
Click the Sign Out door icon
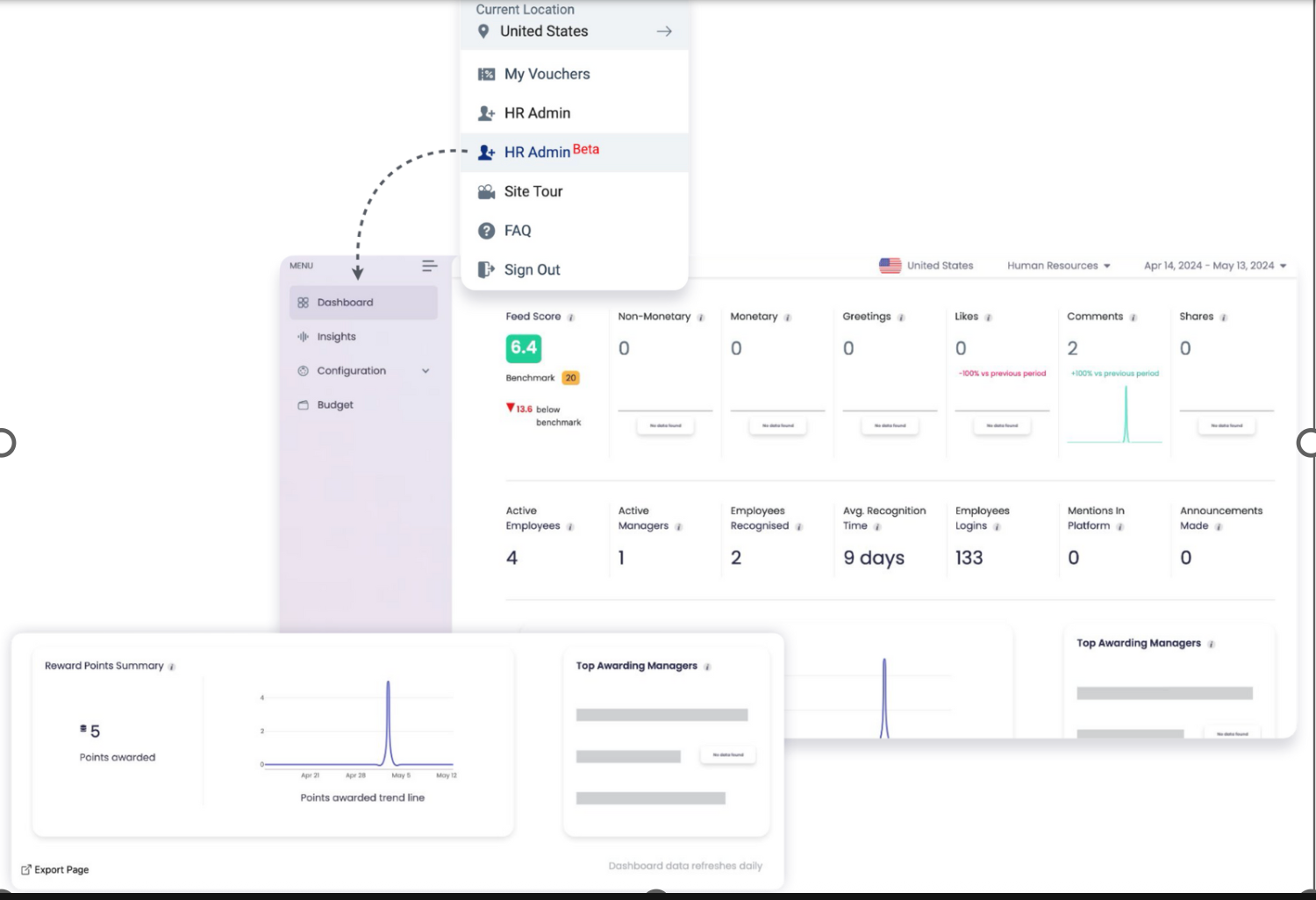tap(487, 269)
